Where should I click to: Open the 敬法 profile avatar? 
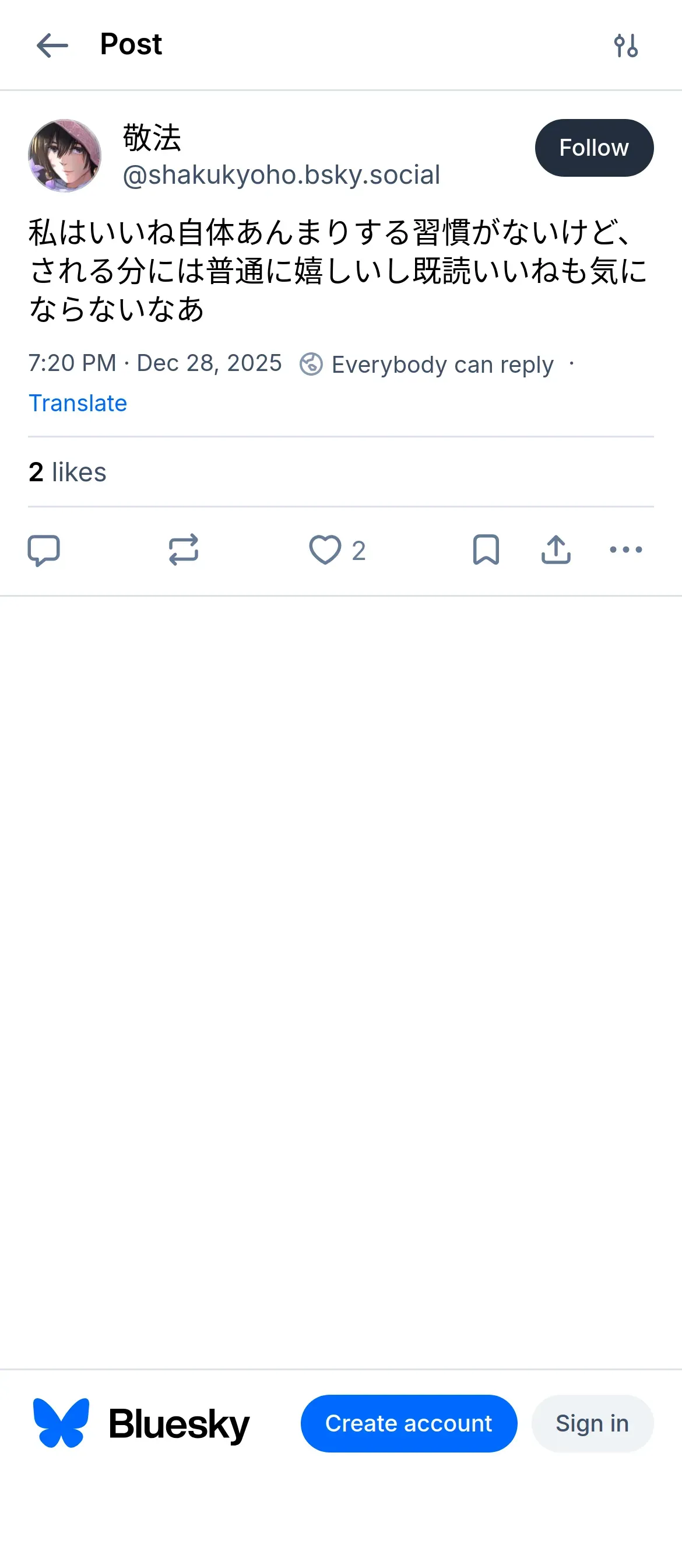click(x=65, y=156)
